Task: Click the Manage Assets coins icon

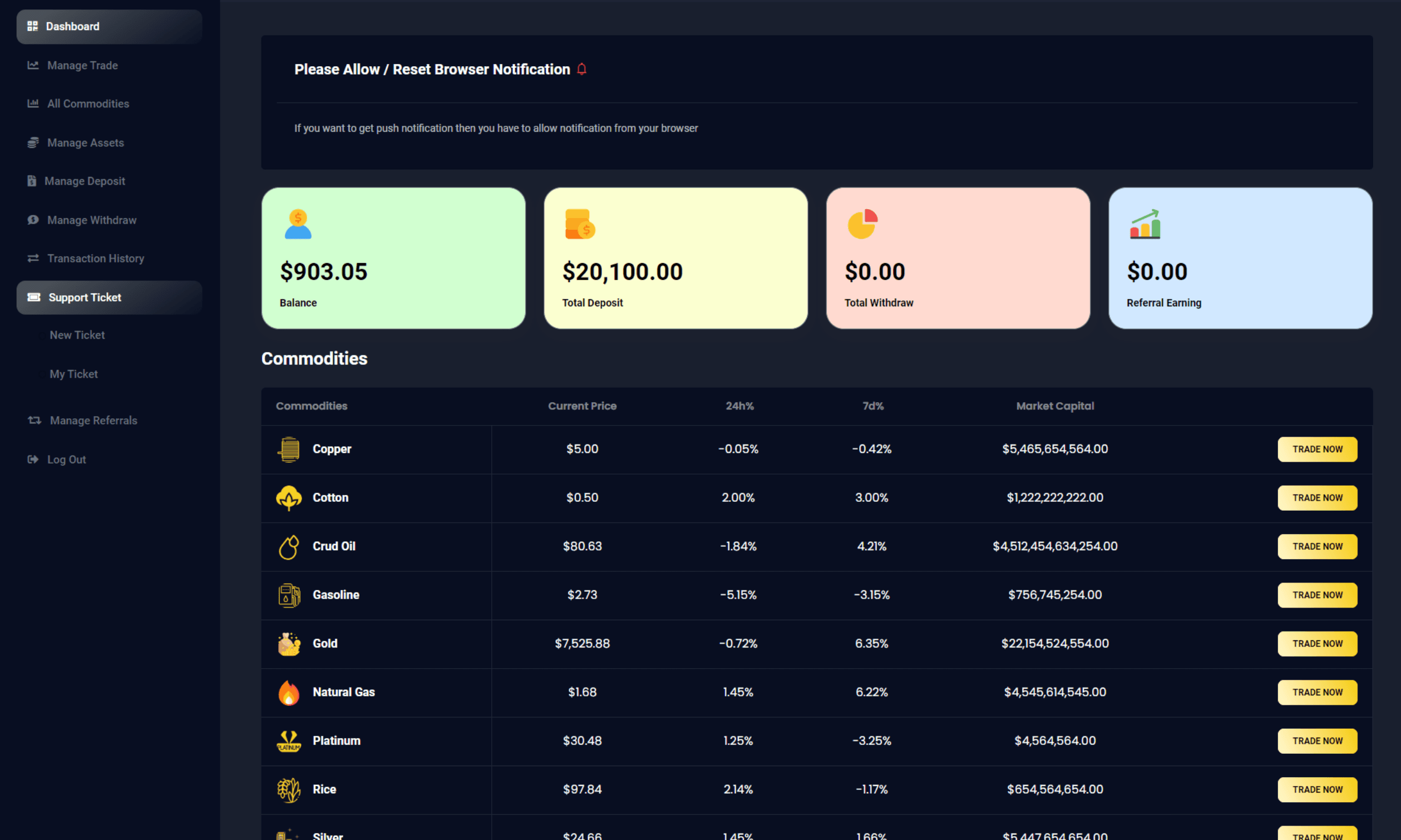Action: 33,142
